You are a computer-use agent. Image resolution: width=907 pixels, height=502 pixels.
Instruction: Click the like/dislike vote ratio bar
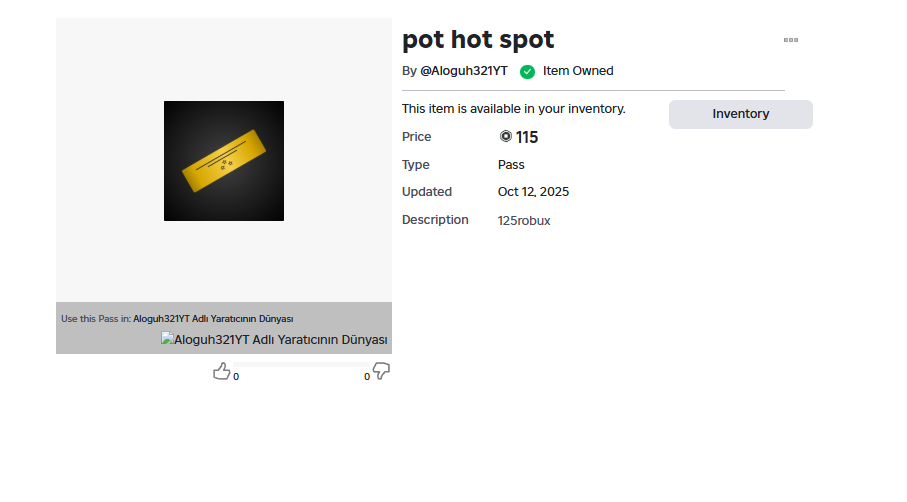click(301, 365)
